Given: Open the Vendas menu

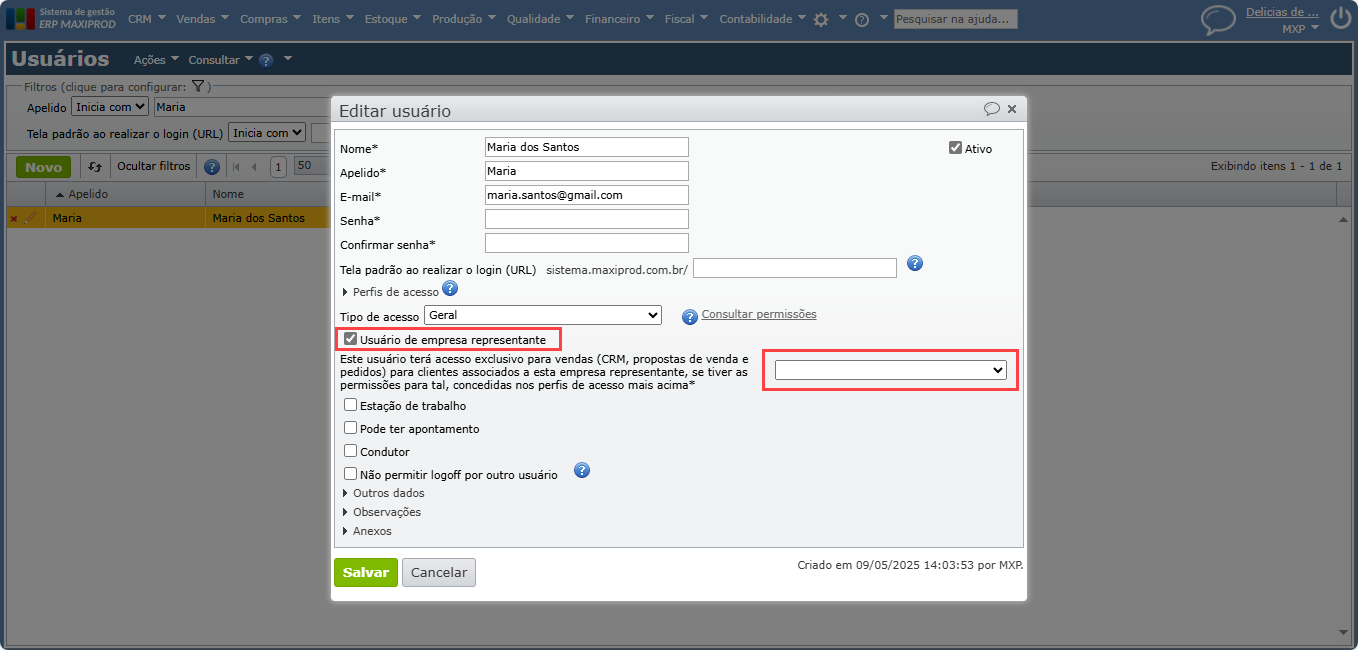Looking at the screenshot, I should click(202, 19).
